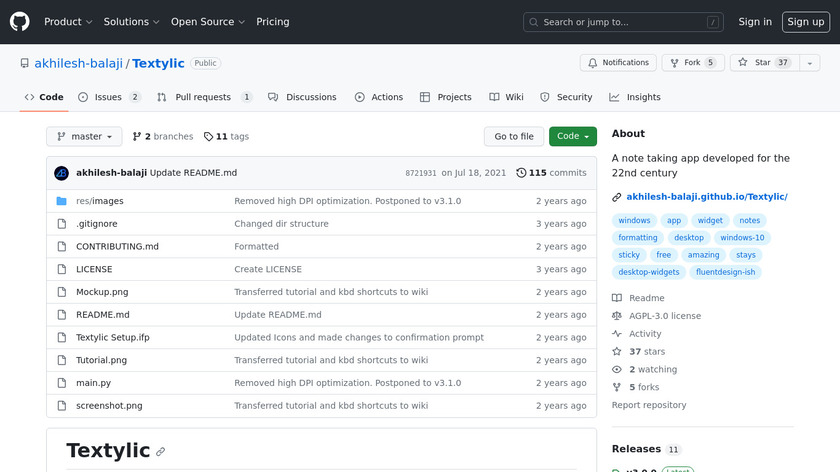This screenshot has width=840, height=472.
Task: Open the green Code dropdown
Action: pos(572,137)
